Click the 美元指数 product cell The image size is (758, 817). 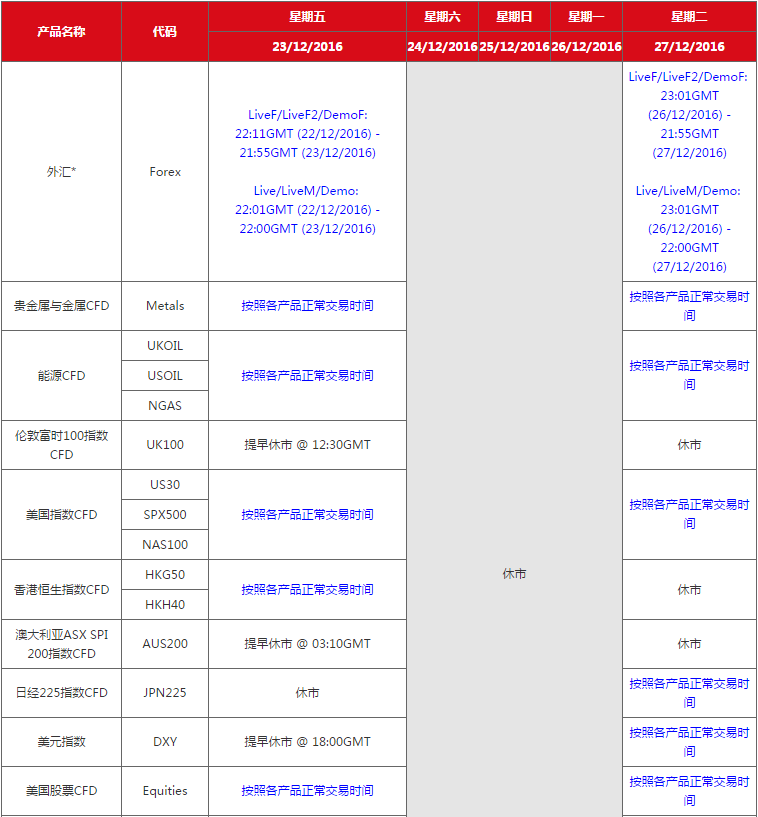click(x=61, y=742)
